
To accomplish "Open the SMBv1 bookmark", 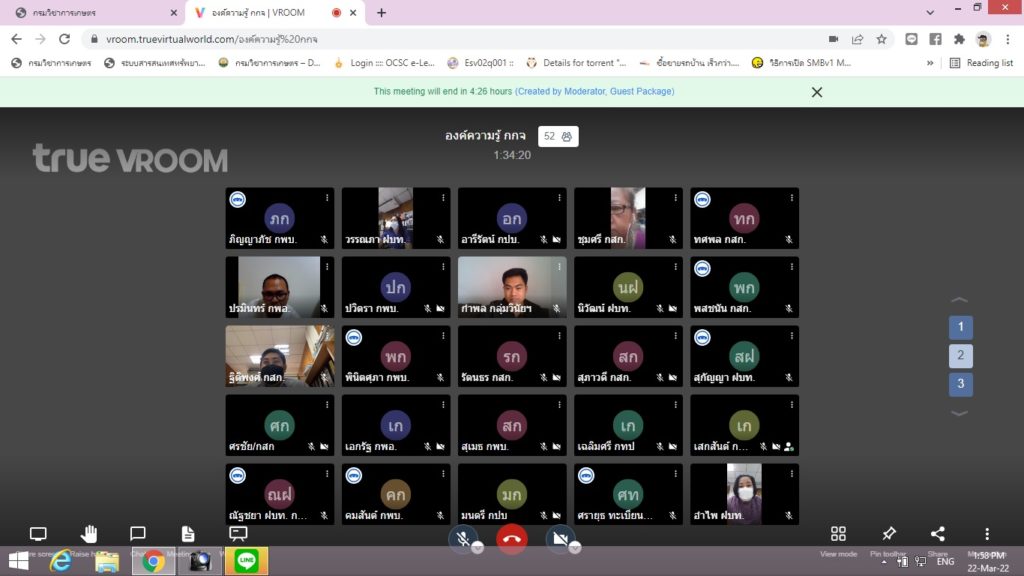I will tap(801, 63).
